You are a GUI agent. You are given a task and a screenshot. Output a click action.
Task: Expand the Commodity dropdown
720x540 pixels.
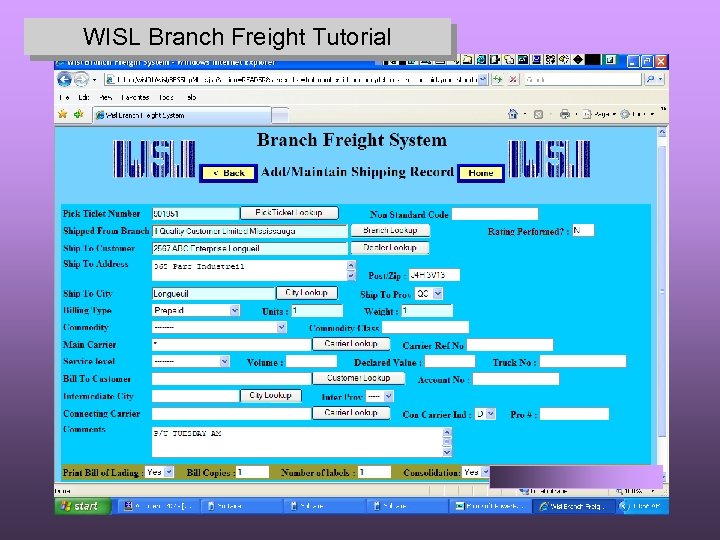pos(281,327)
